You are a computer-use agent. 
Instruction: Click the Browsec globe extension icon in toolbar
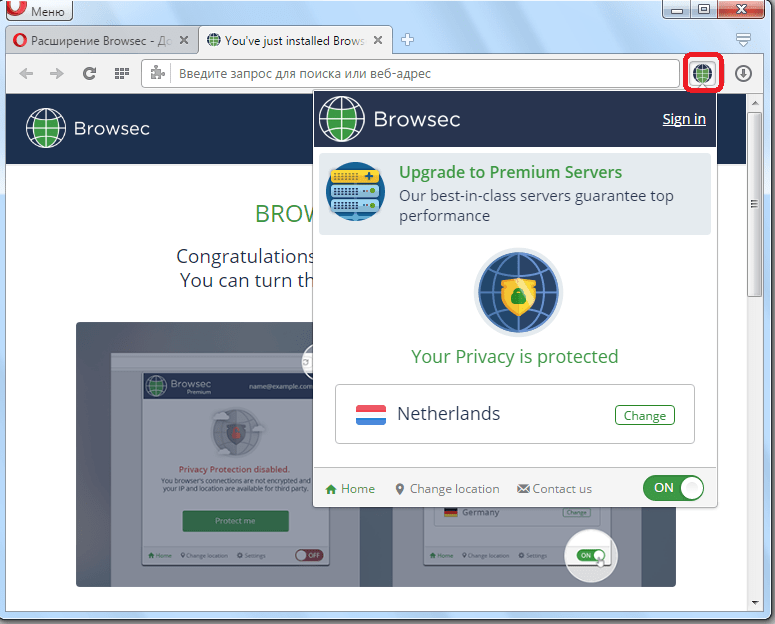(x=702, y=74)
